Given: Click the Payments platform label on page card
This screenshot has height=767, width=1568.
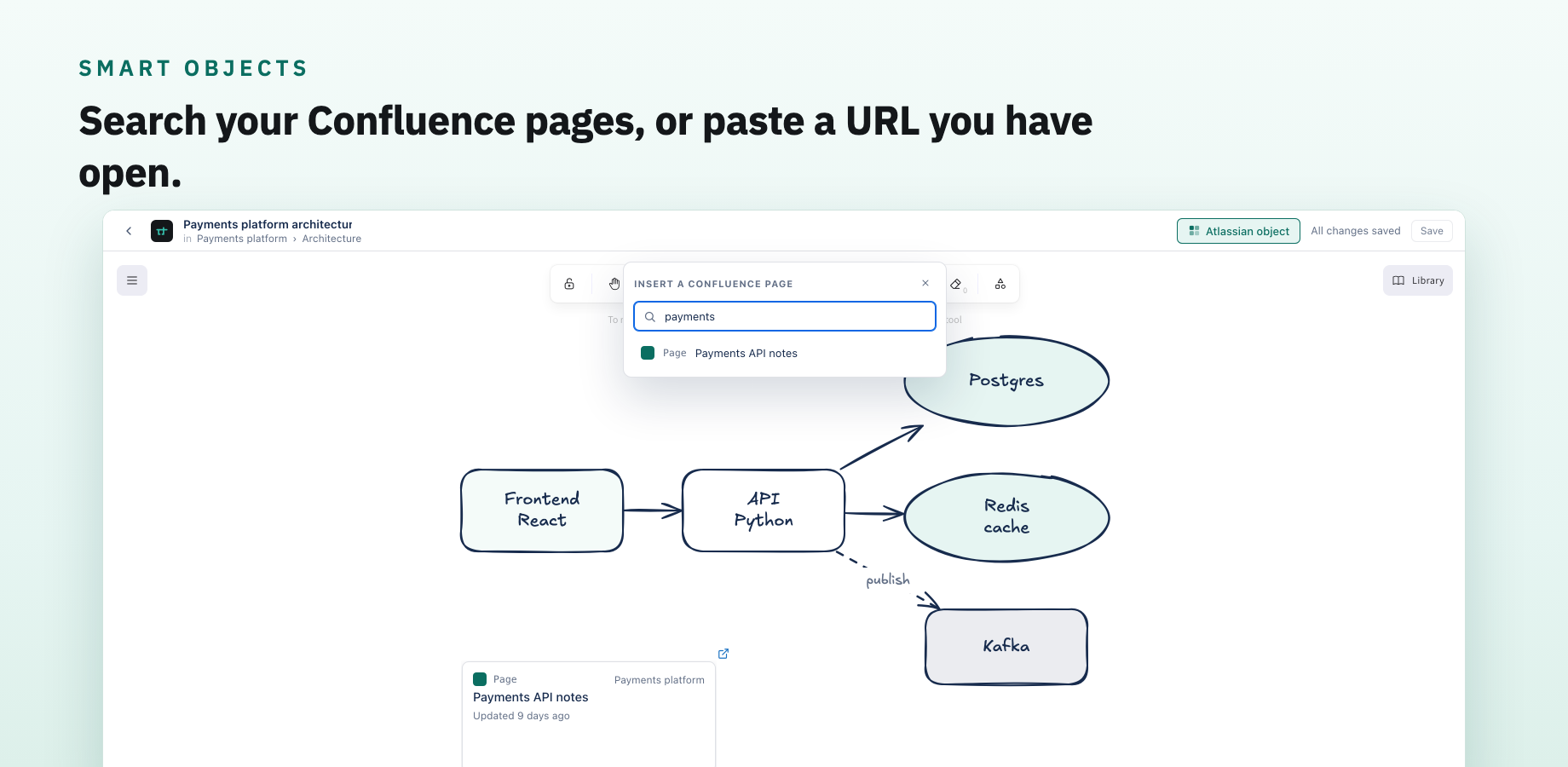Looking at the screenshot, I should (660, 680).
